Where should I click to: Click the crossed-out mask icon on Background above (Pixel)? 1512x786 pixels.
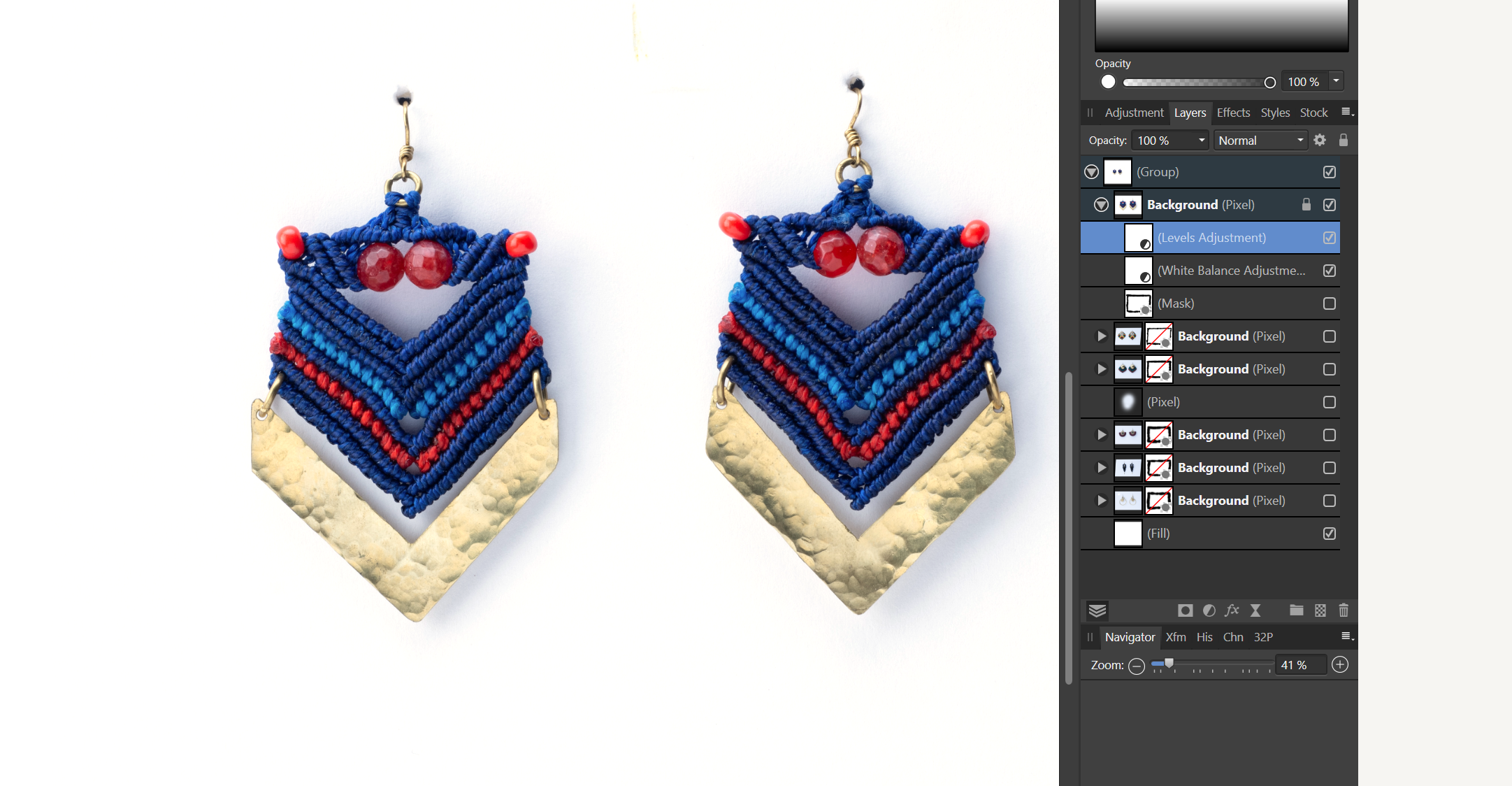click(1158, 369)
